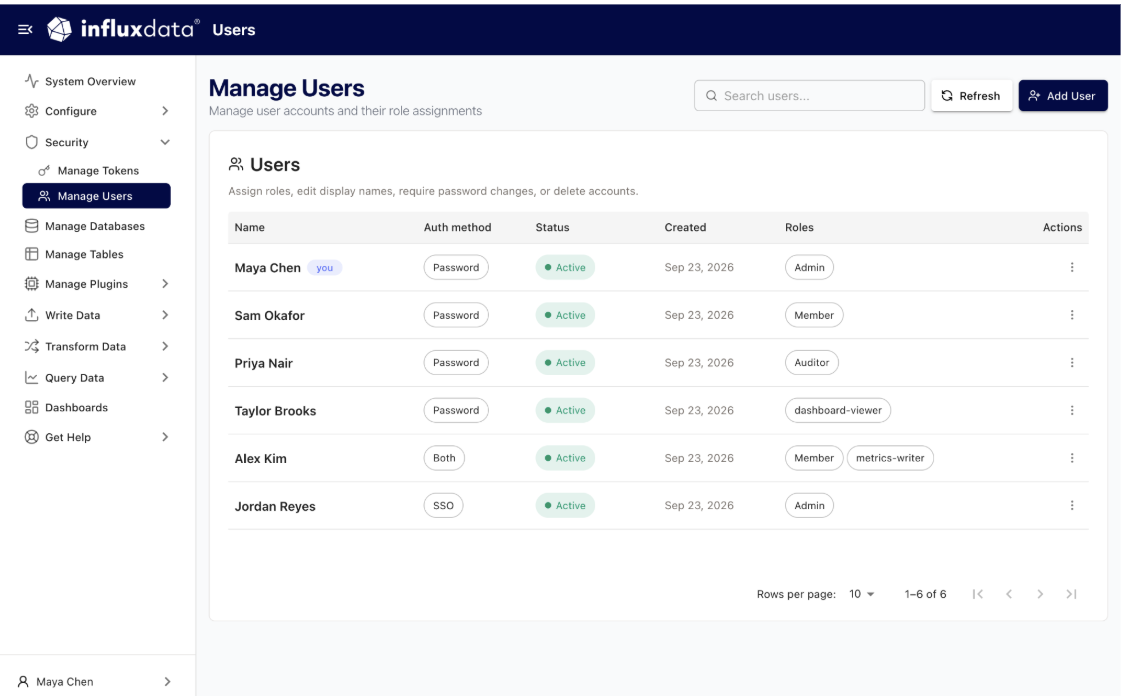Viewport: 1124px width, 696px height.
Task: Expand the Write Data chevron
Action: pyautogui.click(x=165, y=315)
